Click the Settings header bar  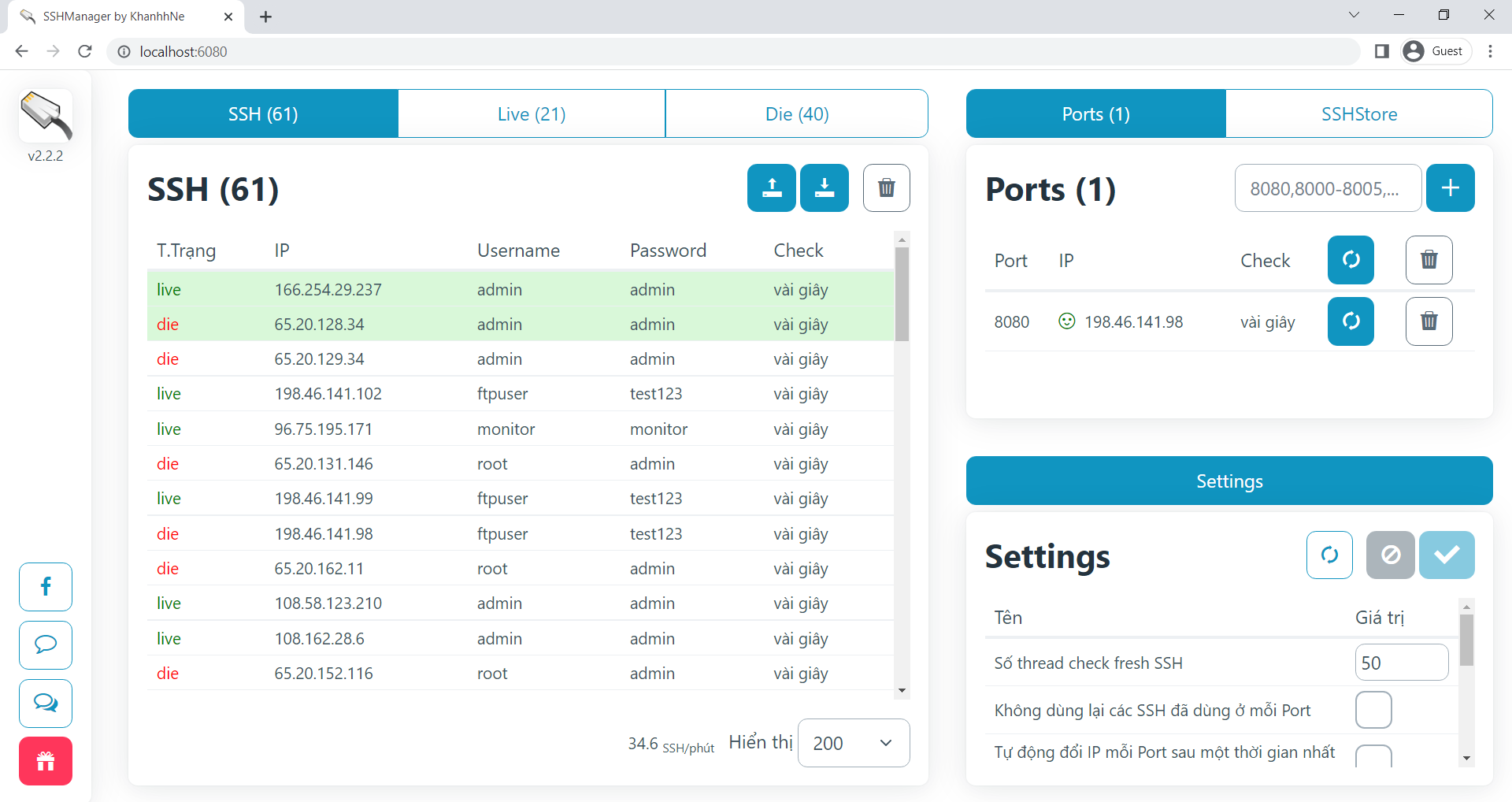point(1229,481)
